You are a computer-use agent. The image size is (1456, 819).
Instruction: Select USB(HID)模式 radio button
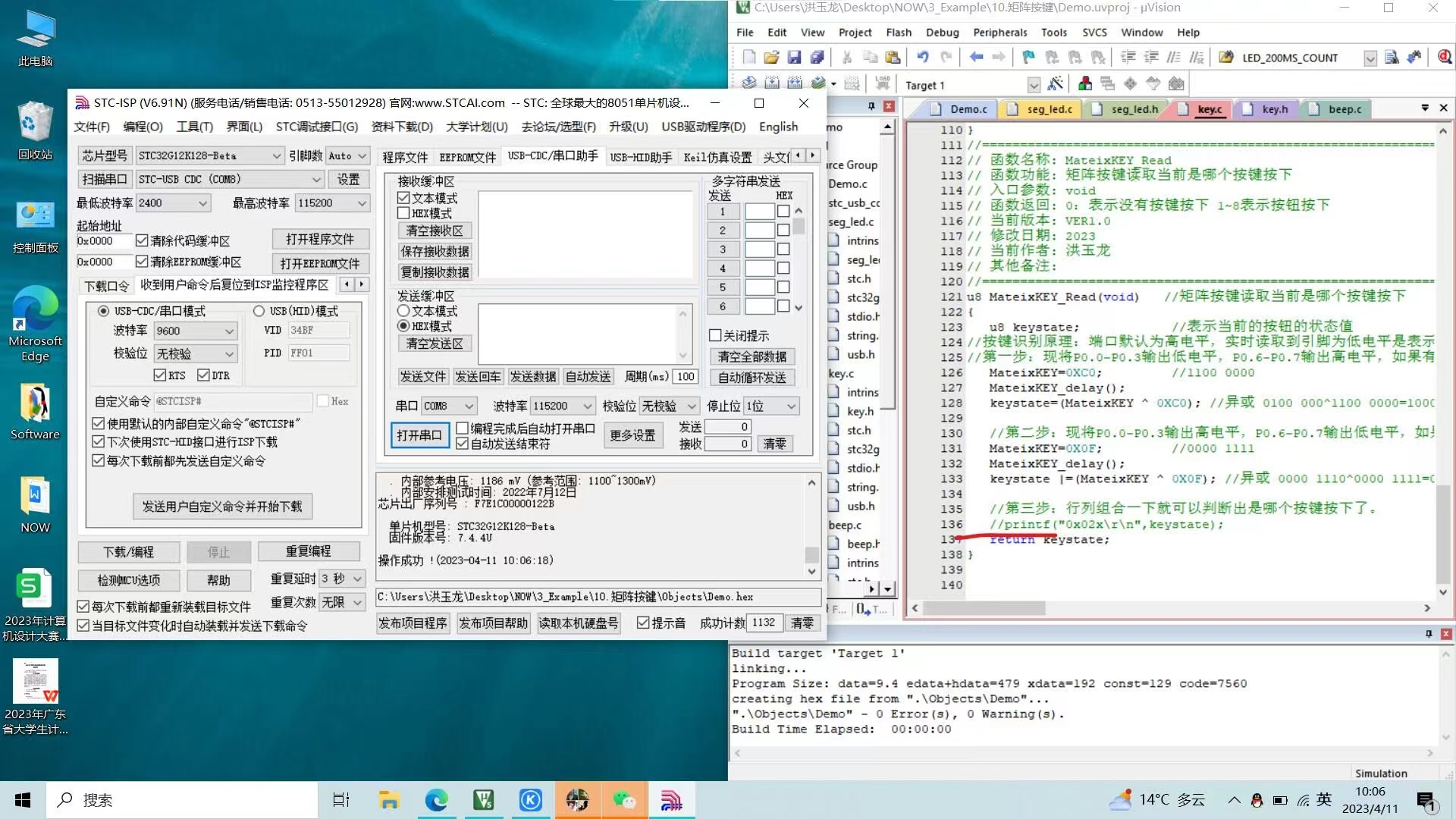(259, 311)
